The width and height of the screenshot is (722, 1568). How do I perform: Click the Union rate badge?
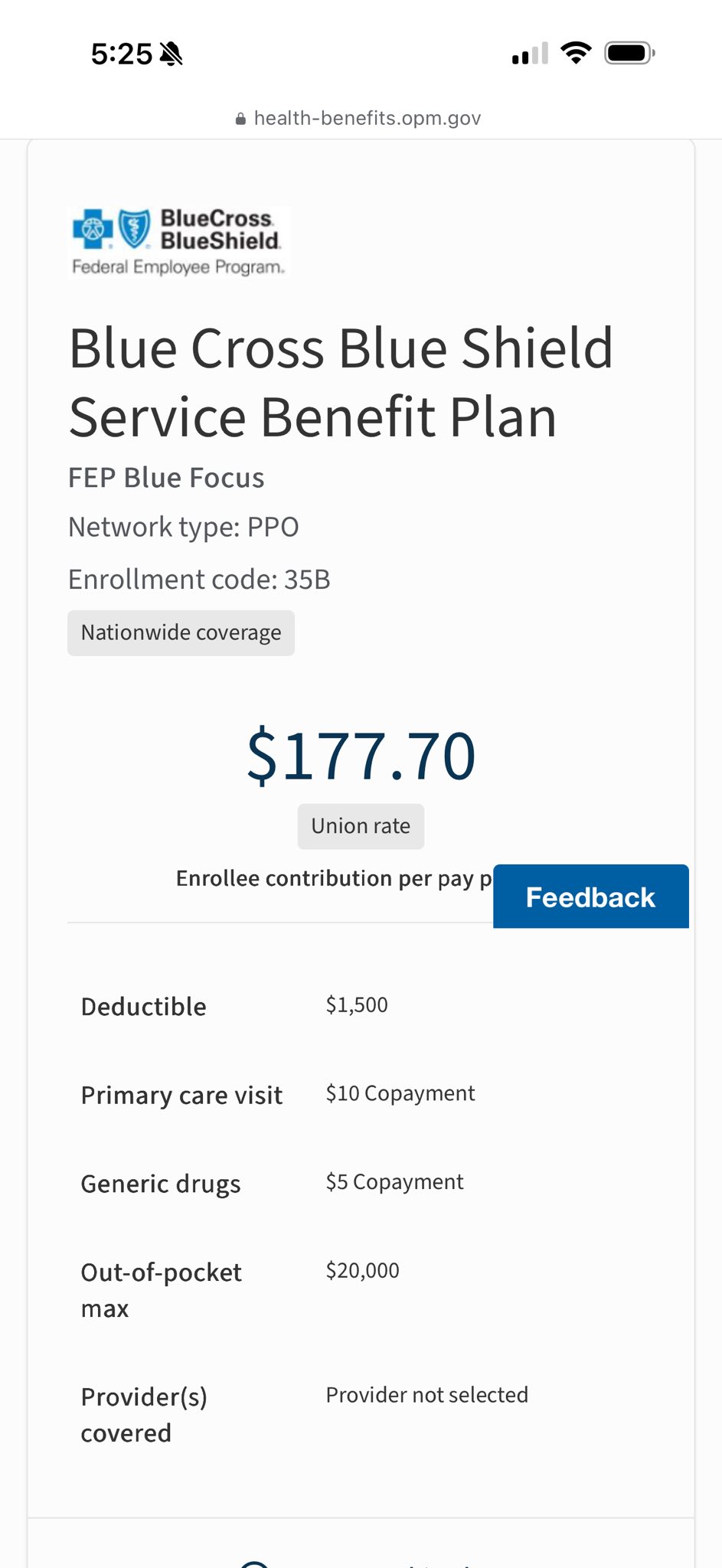coord(361,826)
